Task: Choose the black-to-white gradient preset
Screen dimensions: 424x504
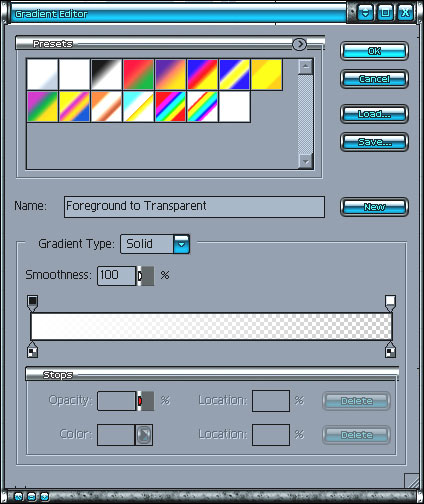Action: pos(106,74)
